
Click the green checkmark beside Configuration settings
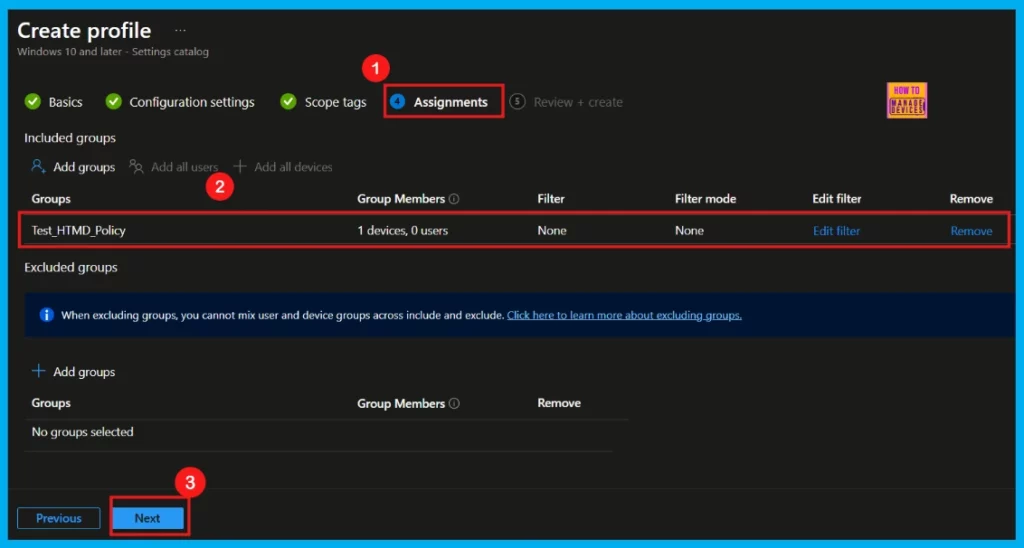(114, 102)
